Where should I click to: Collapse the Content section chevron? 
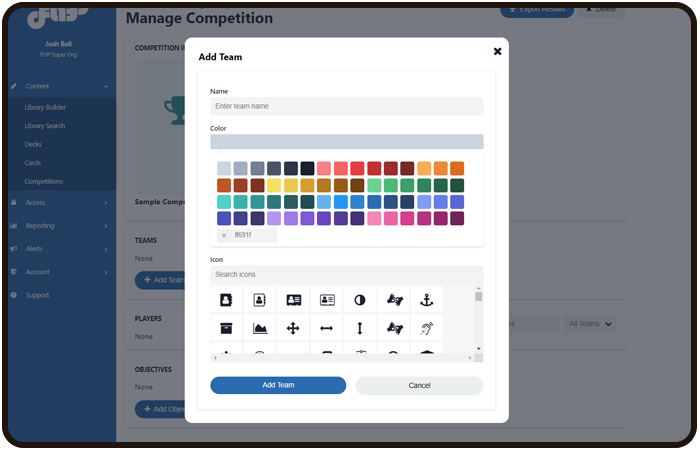(106, 86)
